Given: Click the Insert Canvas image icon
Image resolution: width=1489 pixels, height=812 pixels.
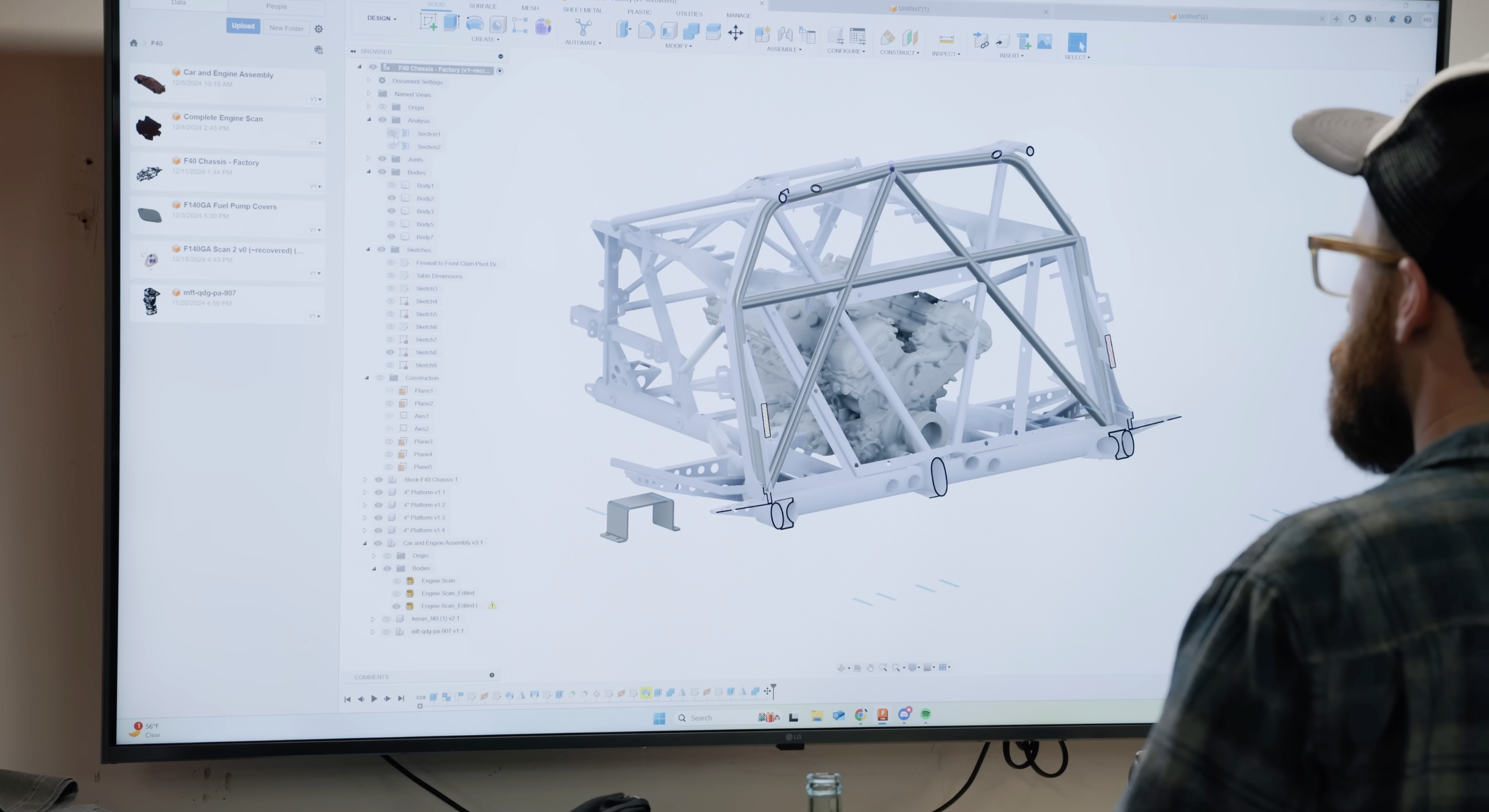Looking at the screenshot, I should click(1045, 42).
